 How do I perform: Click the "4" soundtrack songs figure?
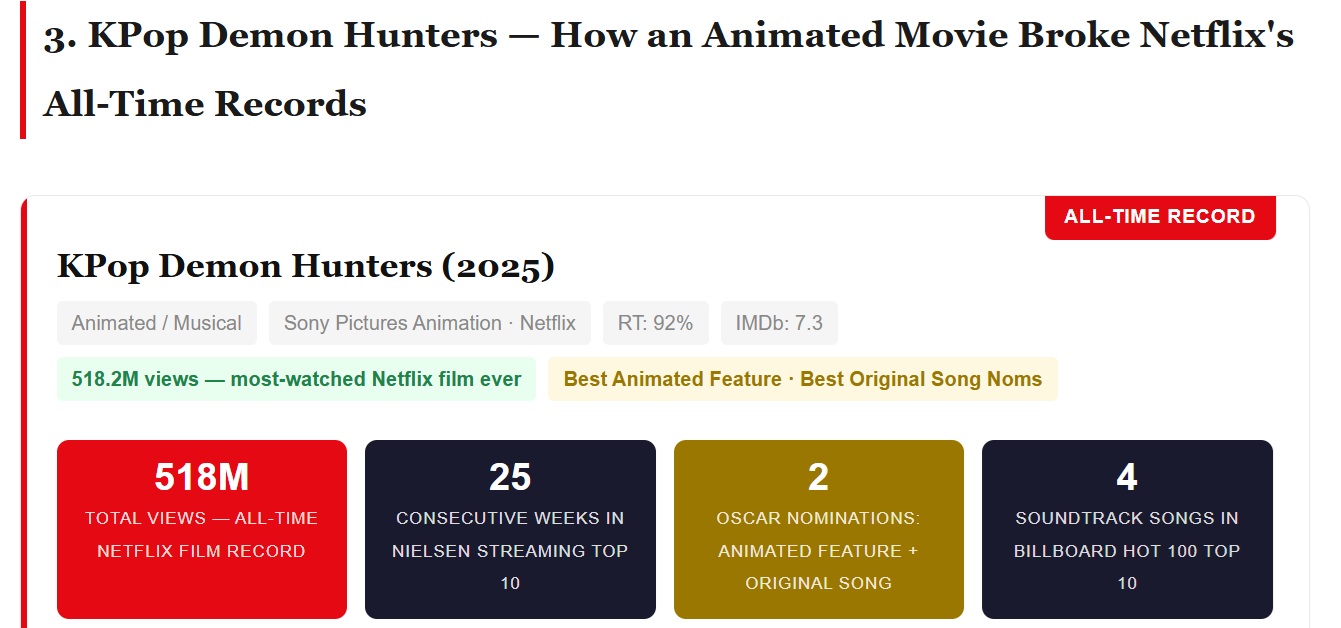point(1127,477)
